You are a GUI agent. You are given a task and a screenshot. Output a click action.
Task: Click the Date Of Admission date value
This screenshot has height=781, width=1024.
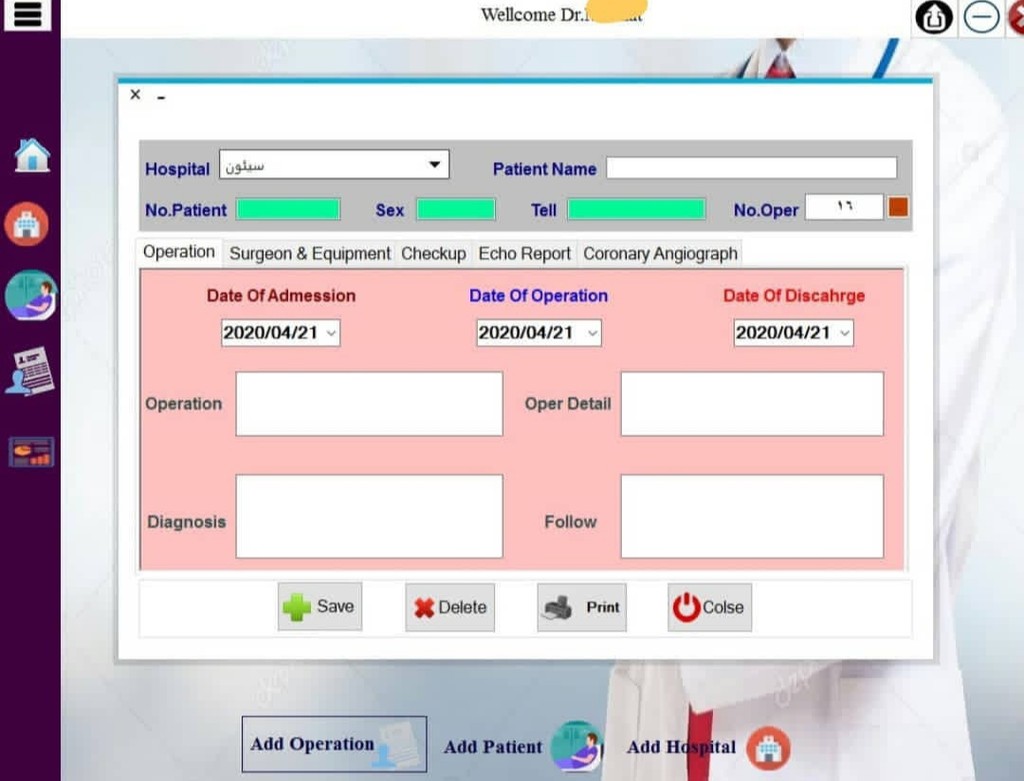(x=270, y=333)
